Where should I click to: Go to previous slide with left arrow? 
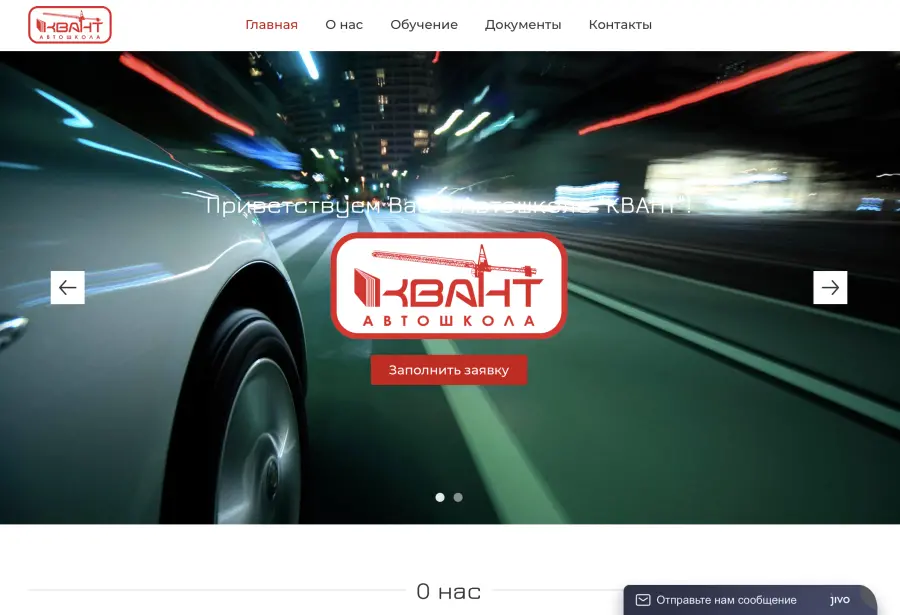pyautogui.click(x=68, y=288)
